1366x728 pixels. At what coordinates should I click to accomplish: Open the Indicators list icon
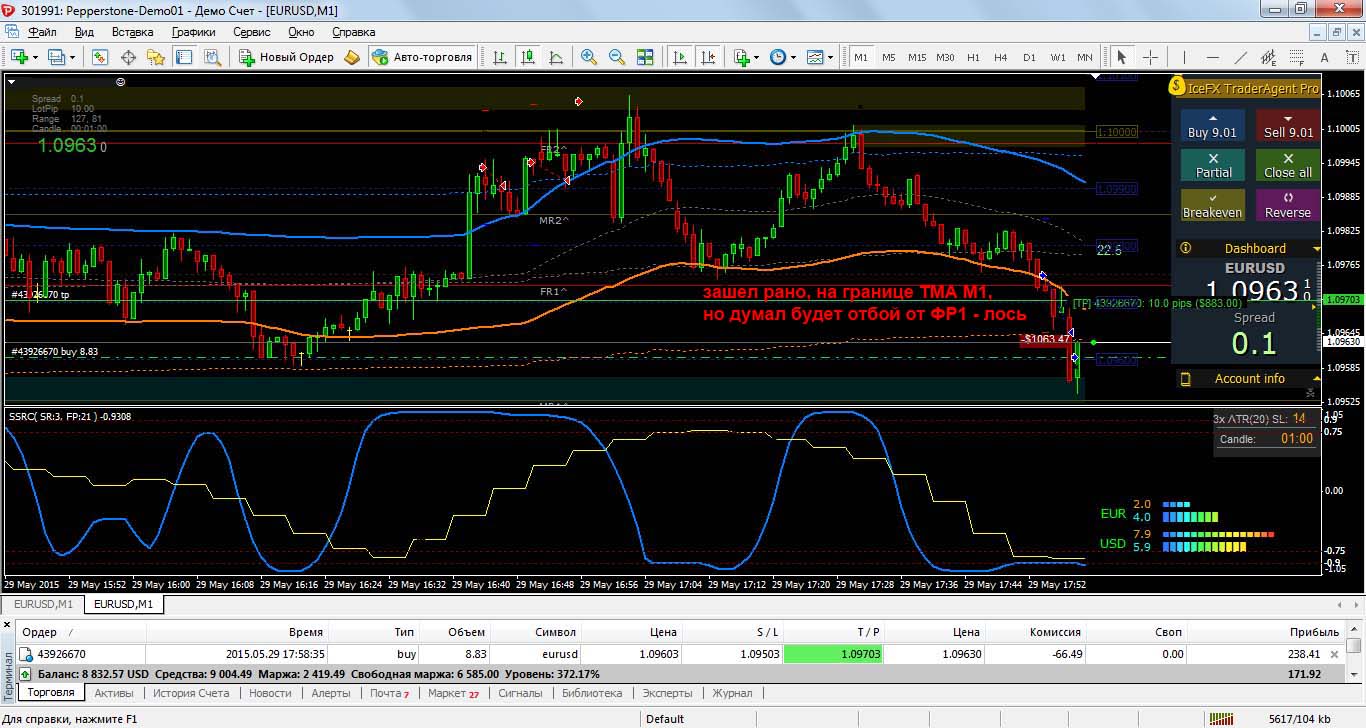click(743, 57)
